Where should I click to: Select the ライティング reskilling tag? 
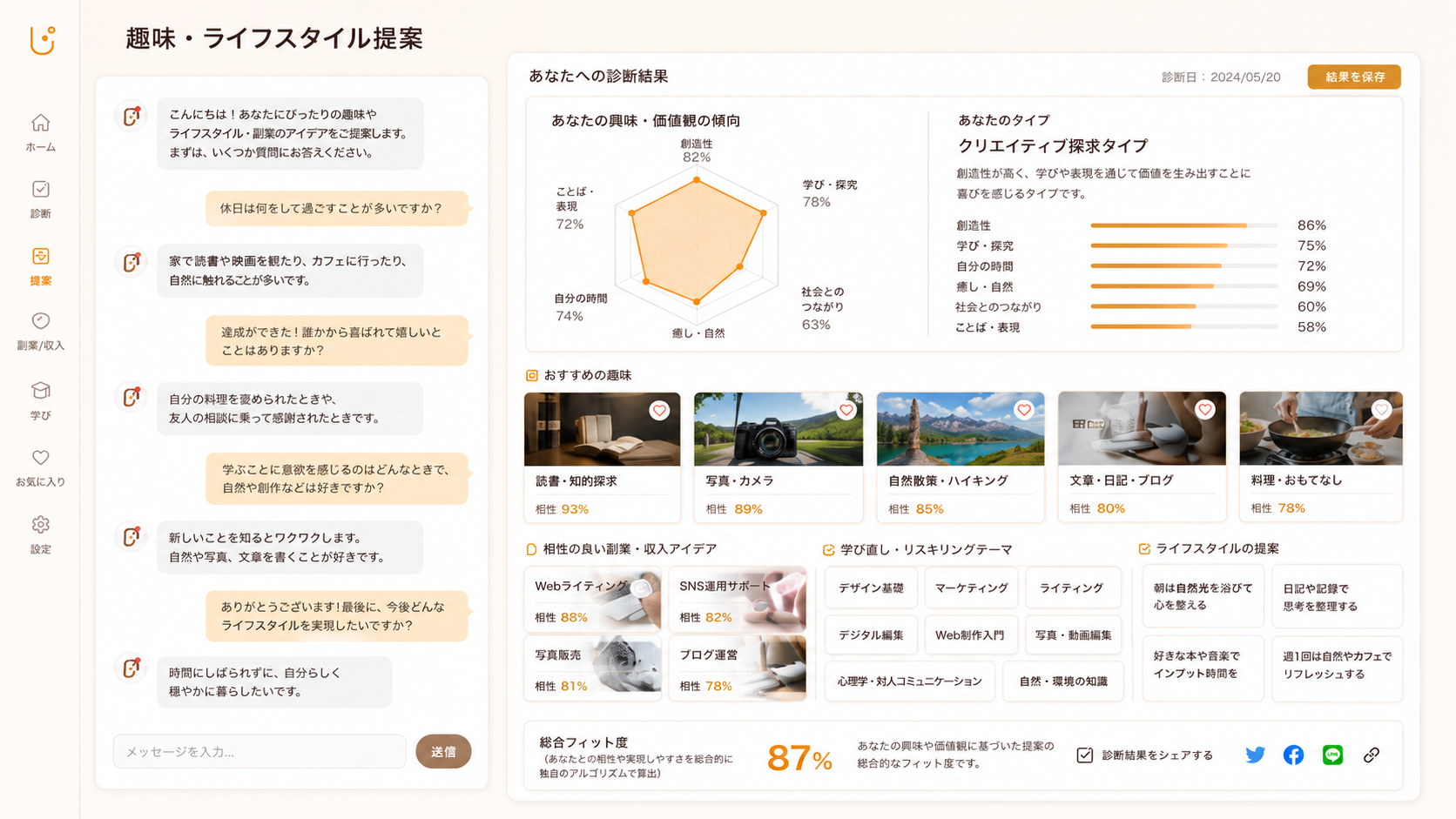(1072, 587)
